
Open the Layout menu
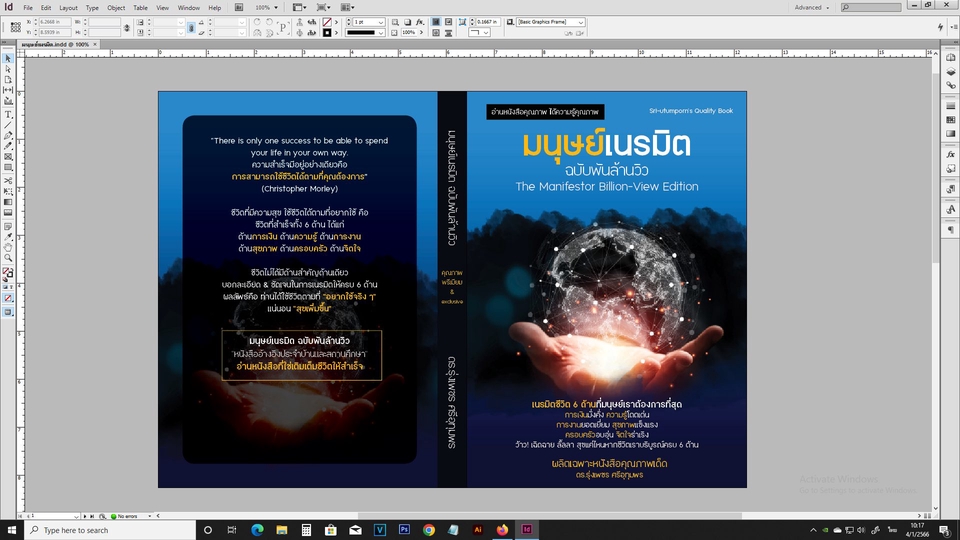point(68,8)
